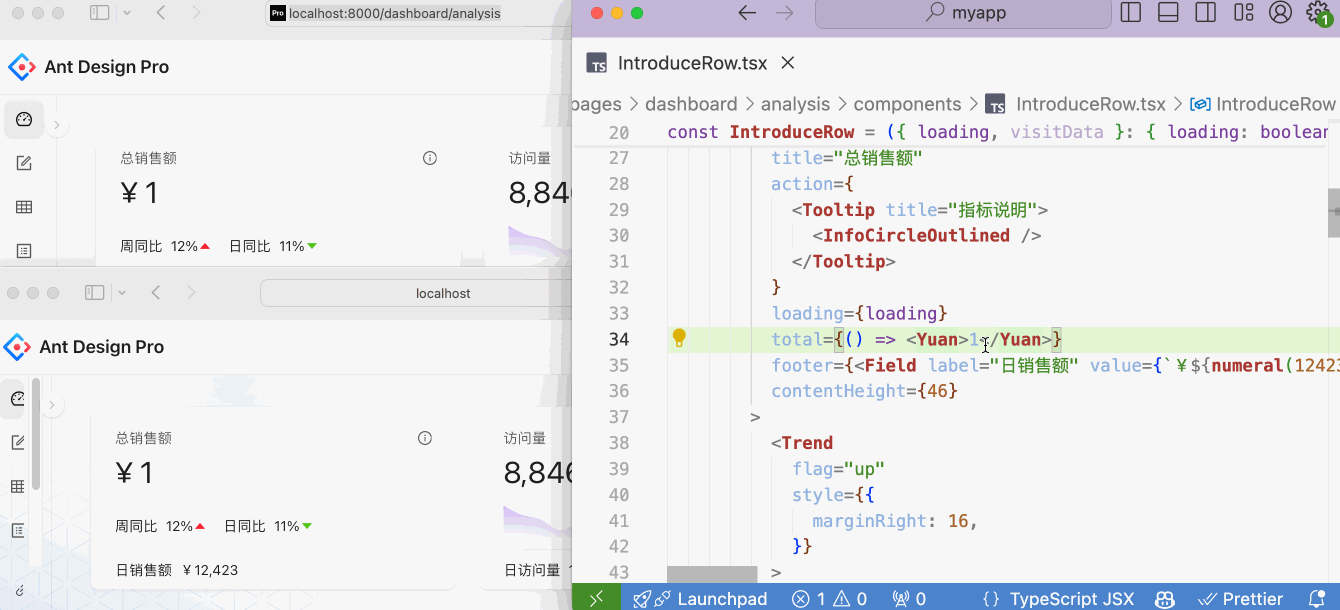The height and width of the screenshot is (610, 1340).
Task: Expand the top Ant Design Pro sidebar
Action: pos(57,125)
